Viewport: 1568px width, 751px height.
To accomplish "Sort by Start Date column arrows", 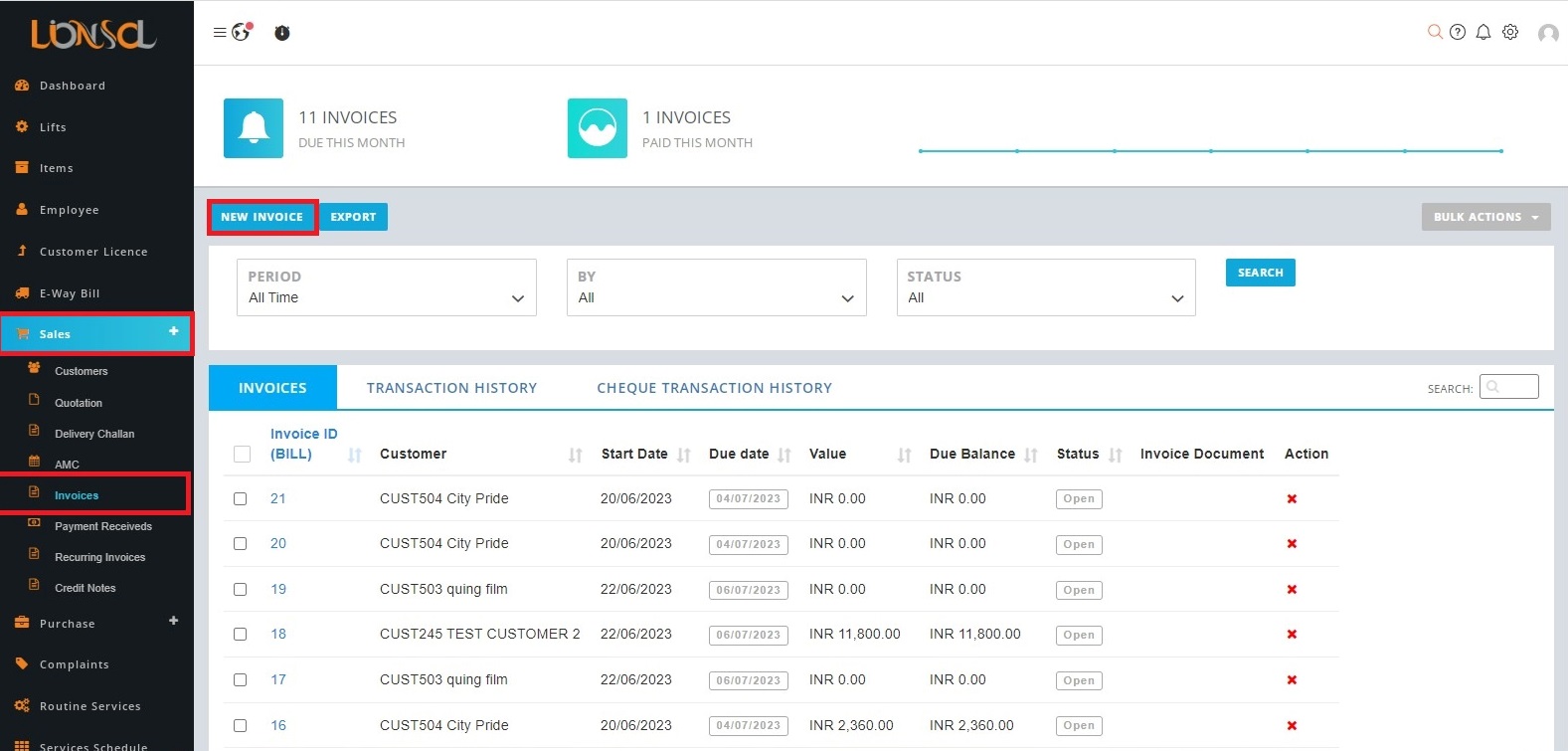I will tap(684, 455).
